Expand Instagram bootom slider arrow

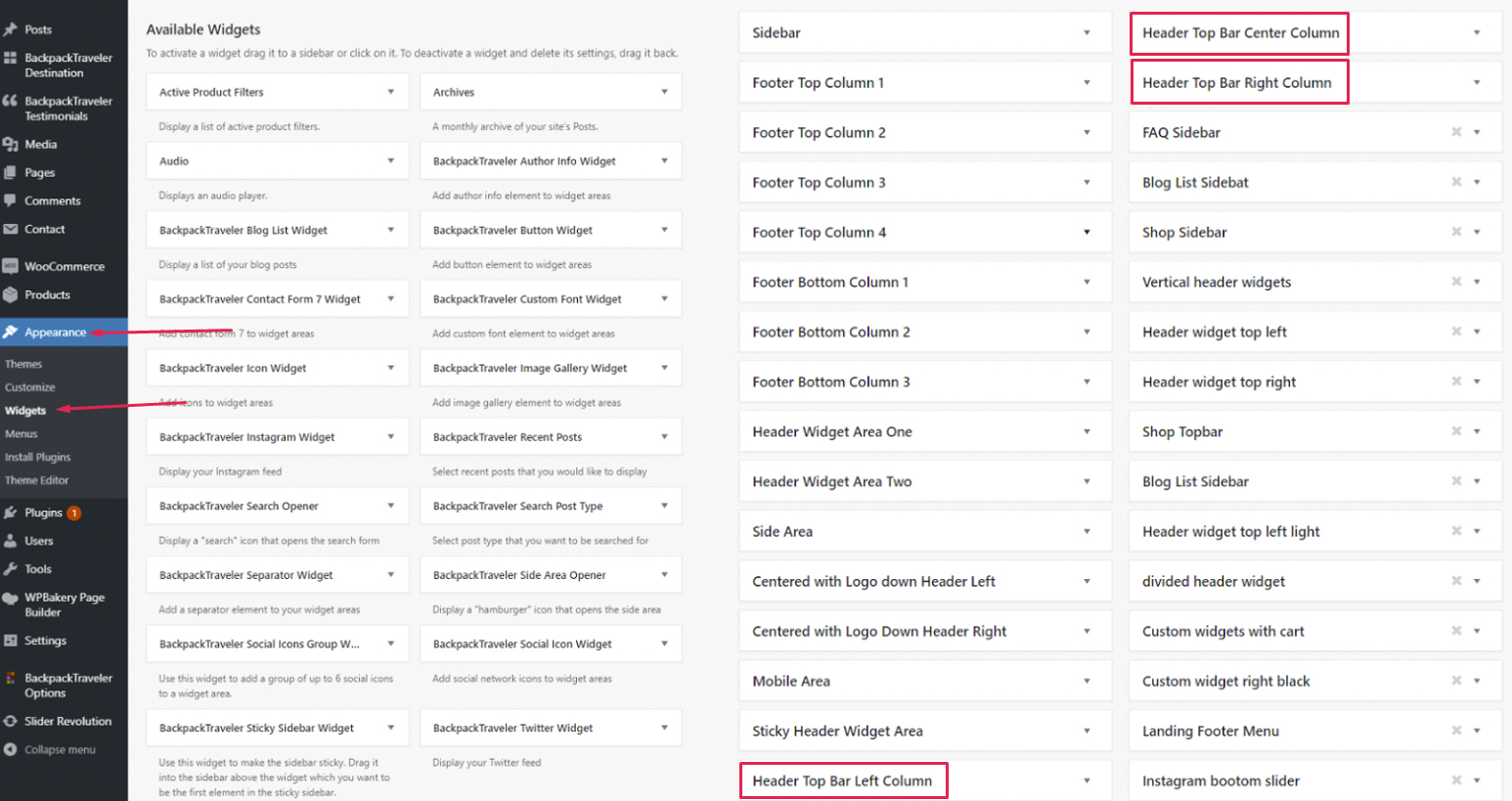point(1477,780)
